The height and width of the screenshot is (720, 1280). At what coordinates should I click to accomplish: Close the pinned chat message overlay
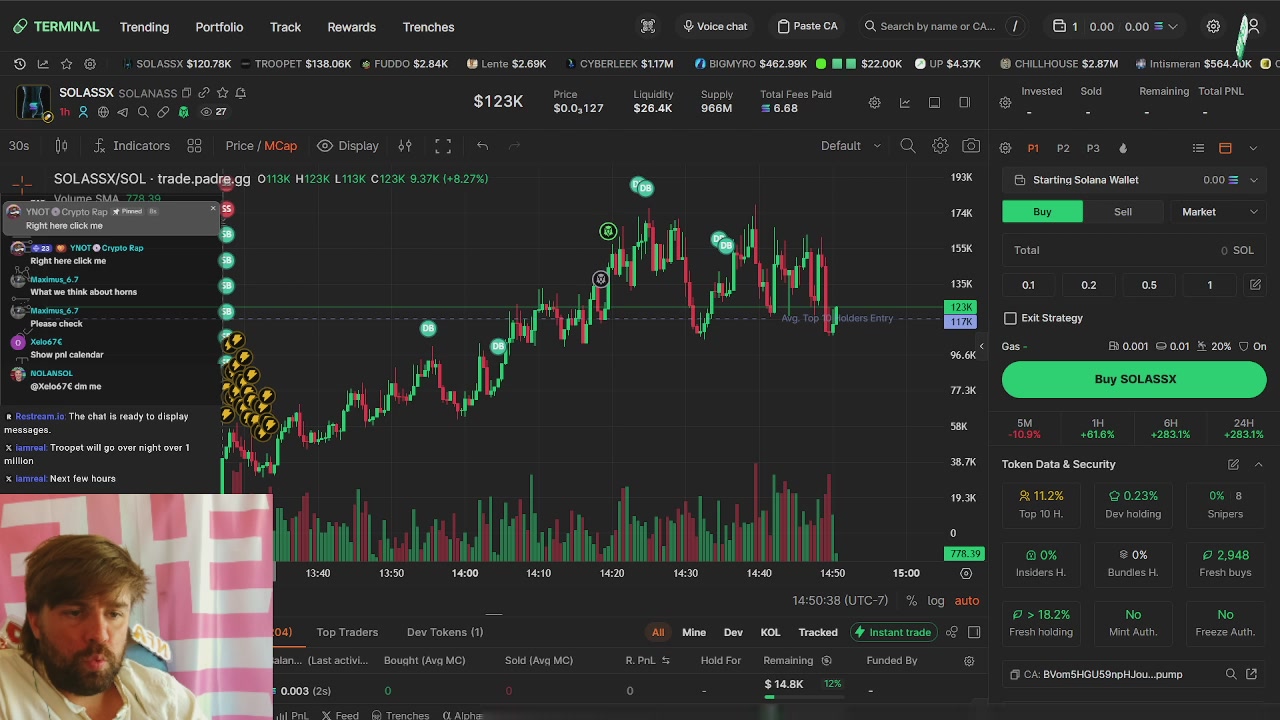[213, 208]
